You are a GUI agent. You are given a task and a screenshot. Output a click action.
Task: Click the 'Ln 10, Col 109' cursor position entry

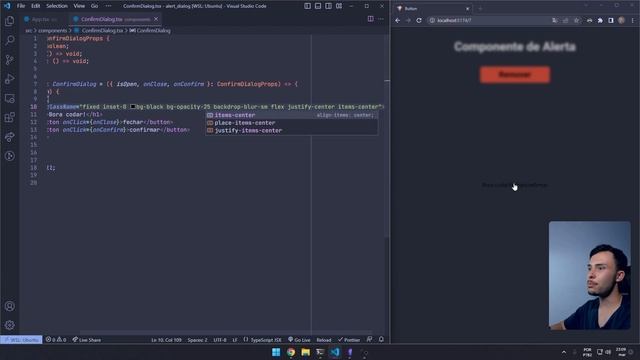[x=166, y=340]
